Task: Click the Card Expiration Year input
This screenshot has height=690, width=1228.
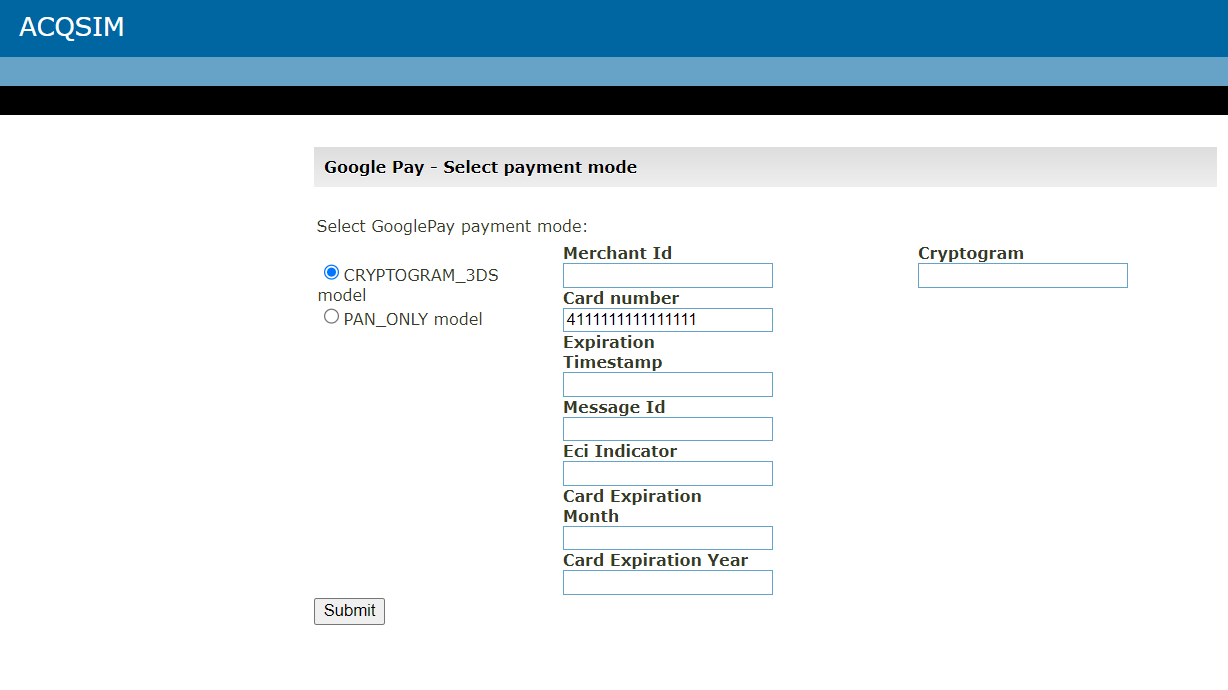Action: 667,583
